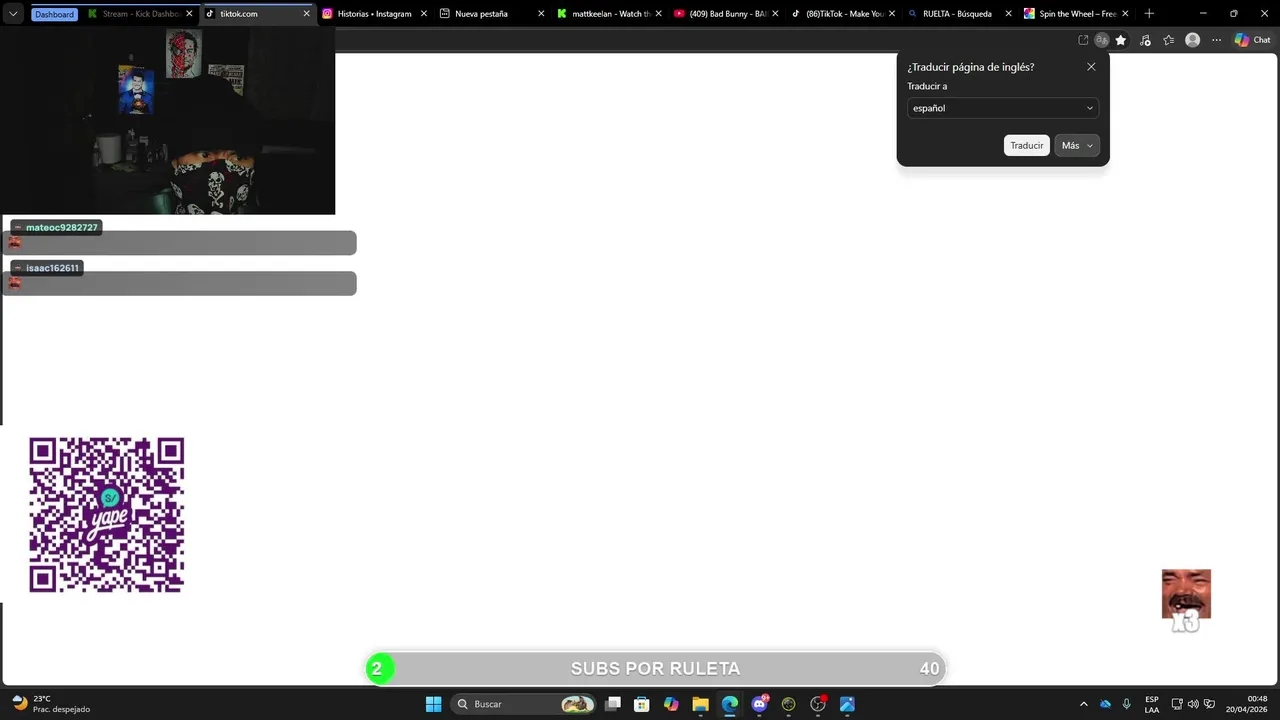Click the webcam overlay video feed
The height and width of the screenshot is (720, 1280).
click(x=168, y=120)
